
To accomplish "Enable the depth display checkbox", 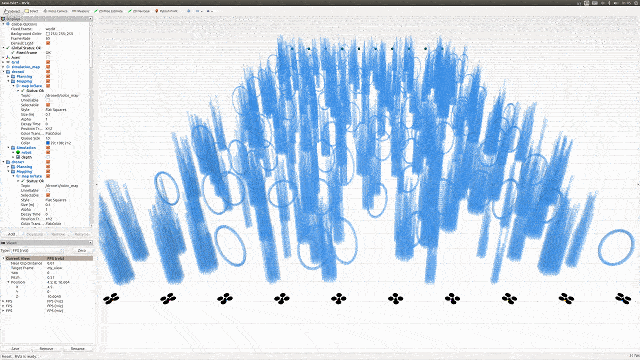I will coord(48,157).
